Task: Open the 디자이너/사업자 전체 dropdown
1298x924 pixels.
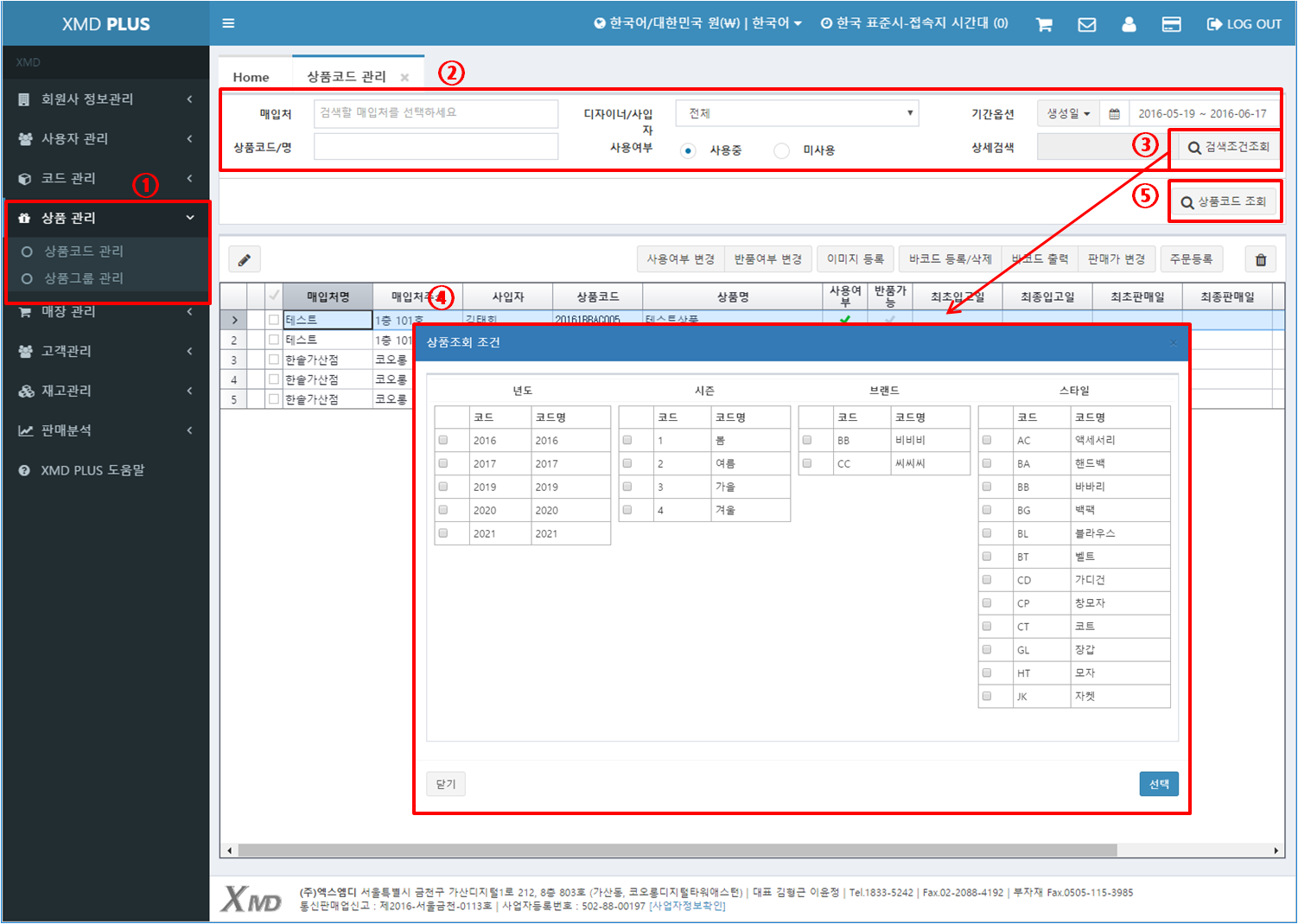Action: click(x=797, y=113)
